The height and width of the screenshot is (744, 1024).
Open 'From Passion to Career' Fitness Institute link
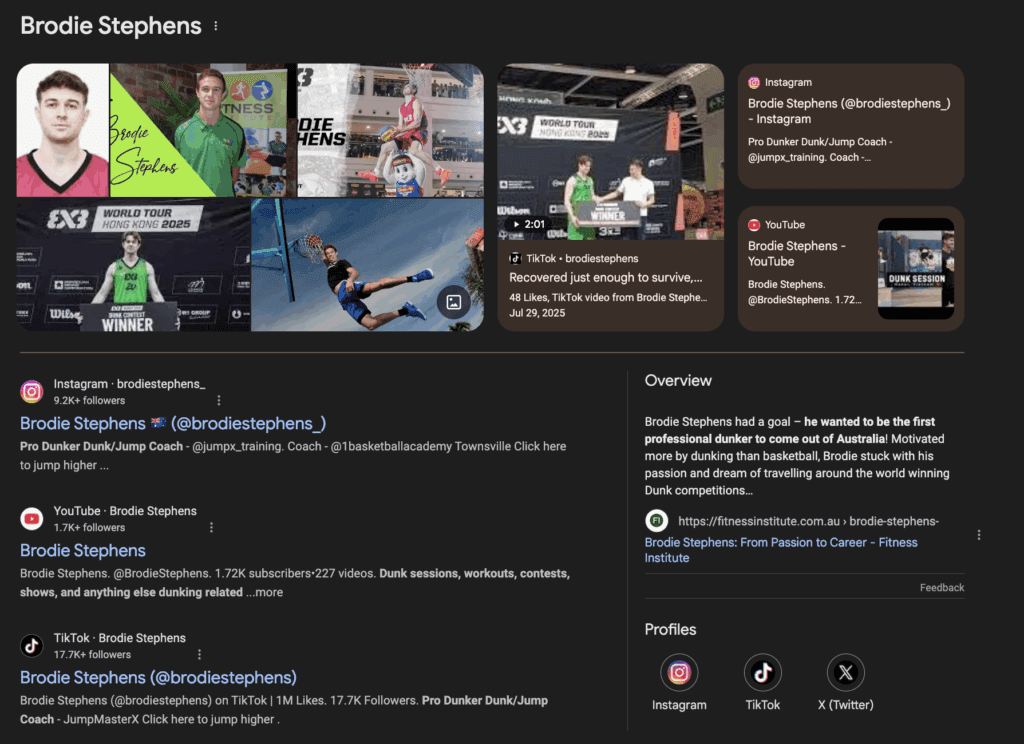780,549
